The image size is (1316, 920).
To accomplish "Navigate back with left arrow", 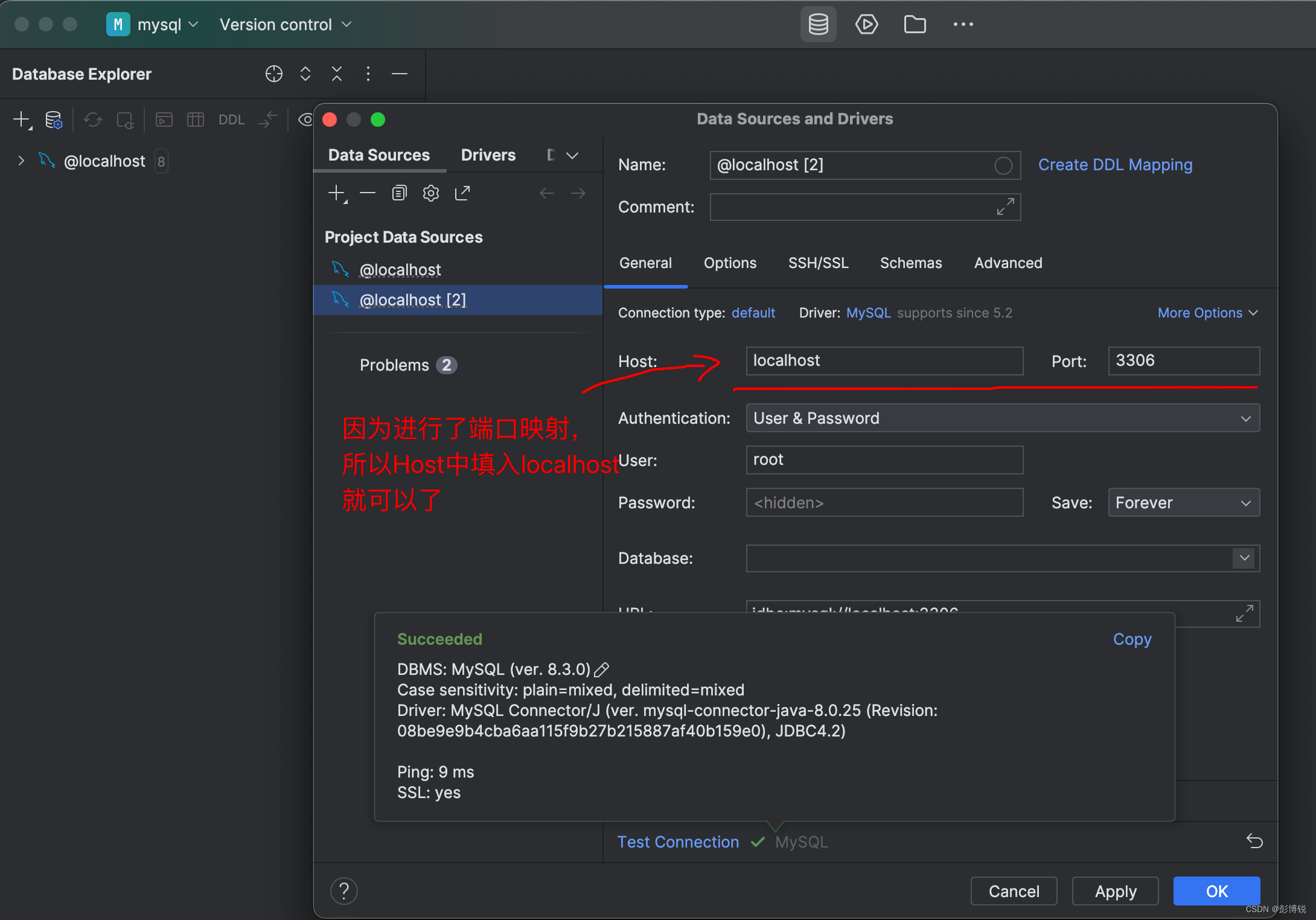I will click(547, 193).
